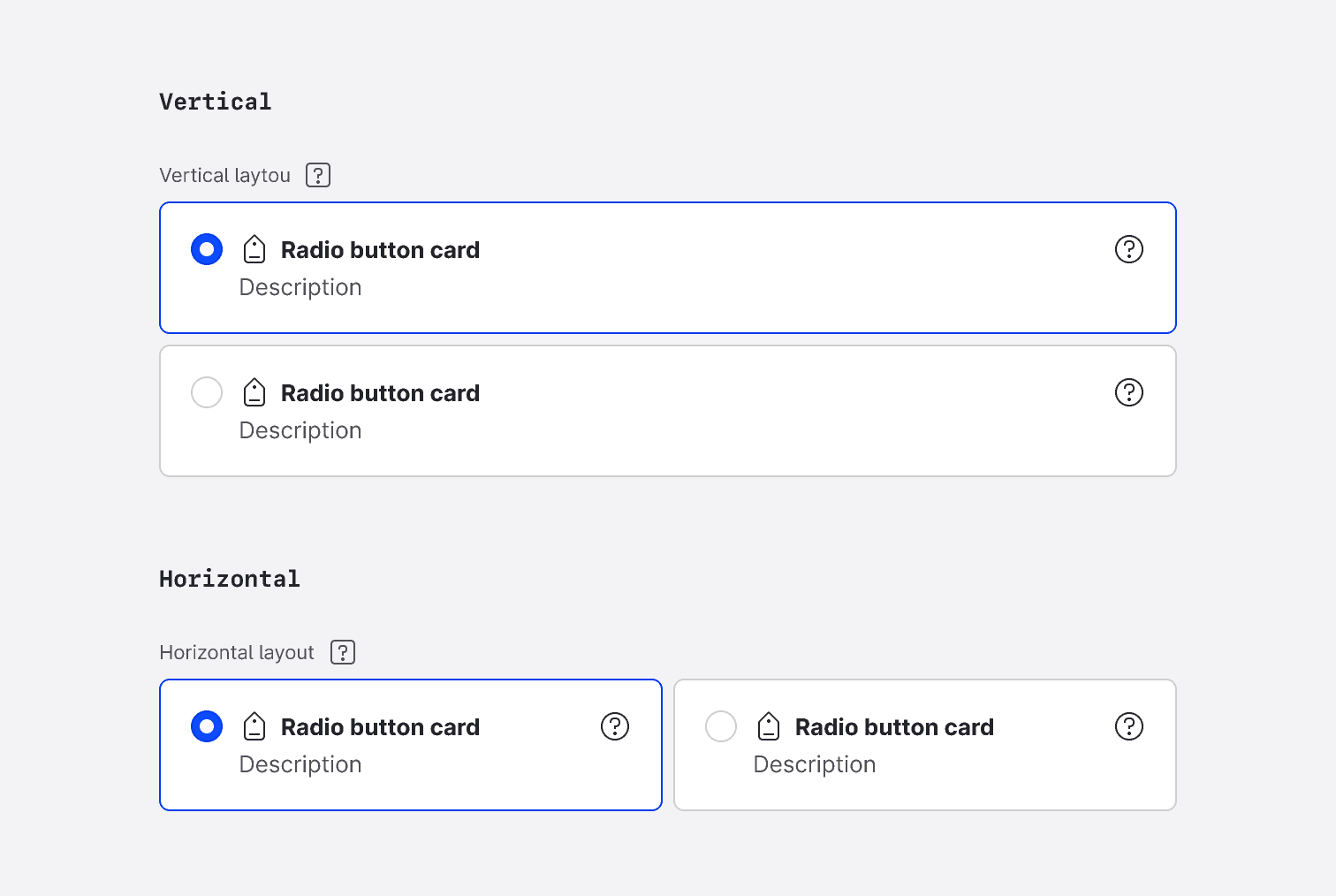Click the Description text in the second vertical card
Image resolution: width=1336 pixels, height=896 pixels.
click(x=300, y=430)
